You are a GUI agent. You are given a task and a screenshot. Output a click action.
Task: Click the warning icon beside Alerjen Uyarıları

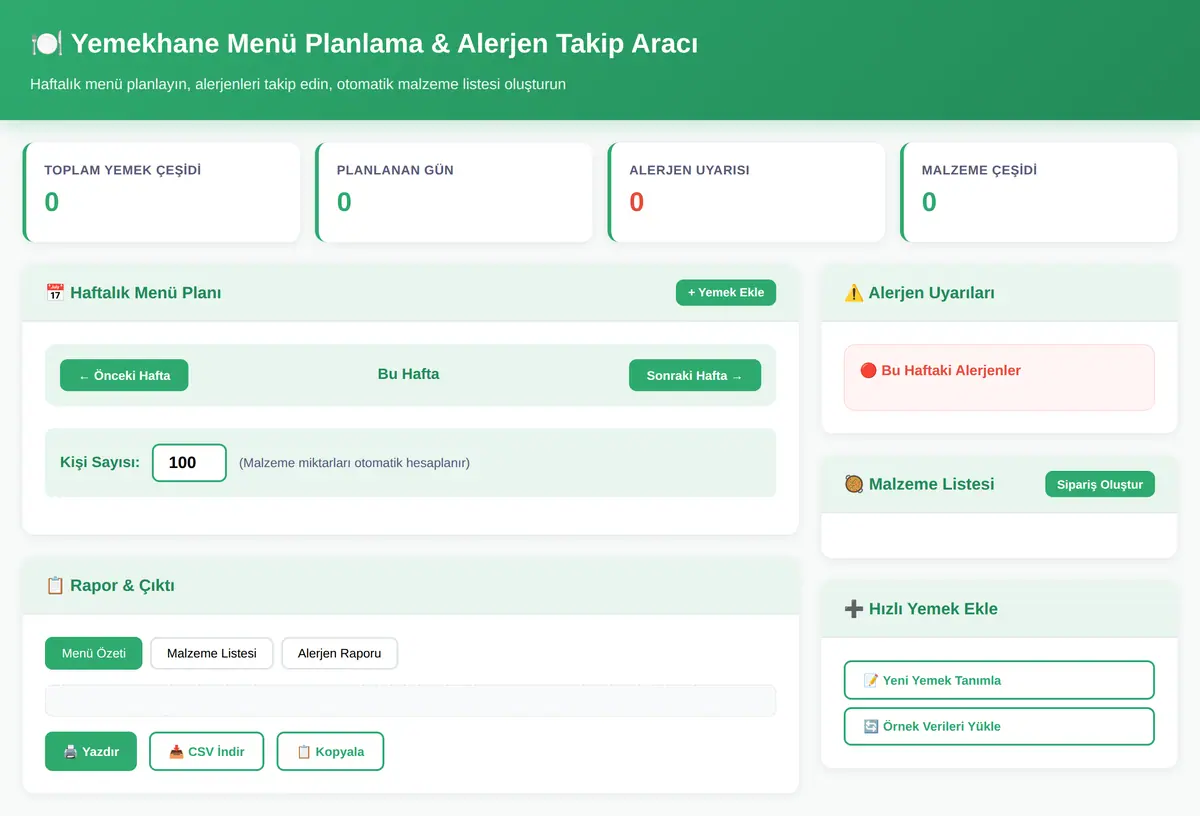tap(853, 293)
